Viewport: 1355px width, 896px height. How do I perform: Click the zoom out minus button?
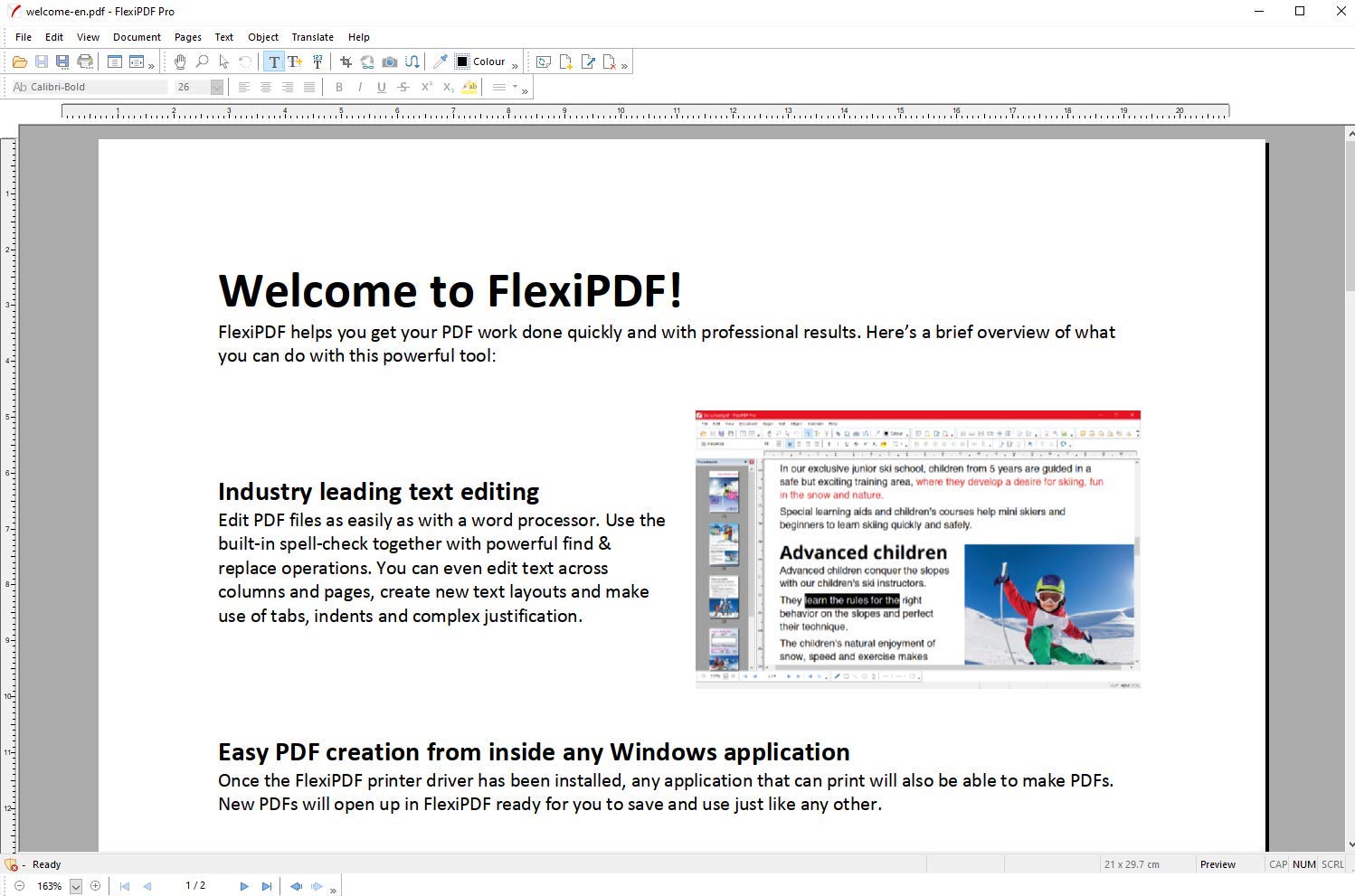tap(19, 886)
